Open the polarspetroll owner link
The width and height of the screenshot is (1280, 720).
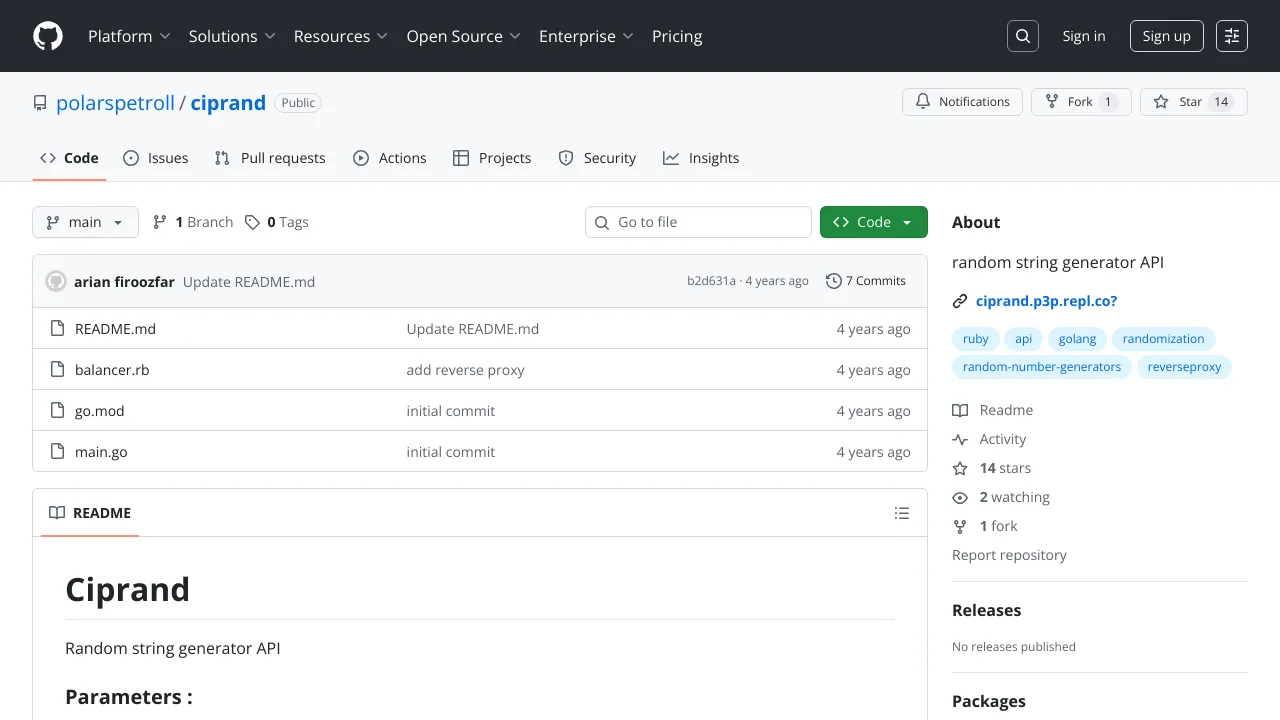click(116, 103)
